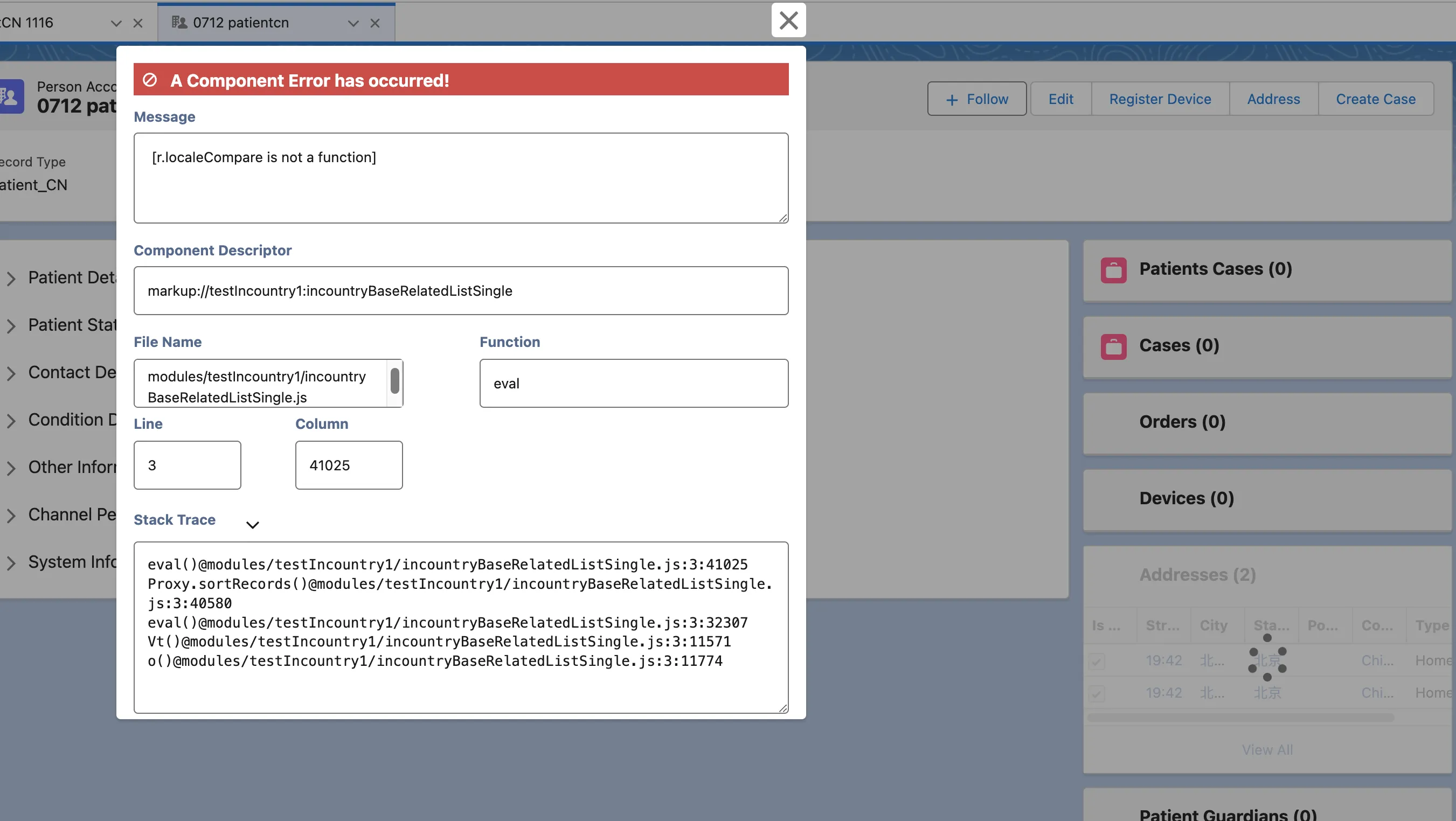Click the Component Descriptor text field
1456x821 pixels.
(x=460, y=290)
